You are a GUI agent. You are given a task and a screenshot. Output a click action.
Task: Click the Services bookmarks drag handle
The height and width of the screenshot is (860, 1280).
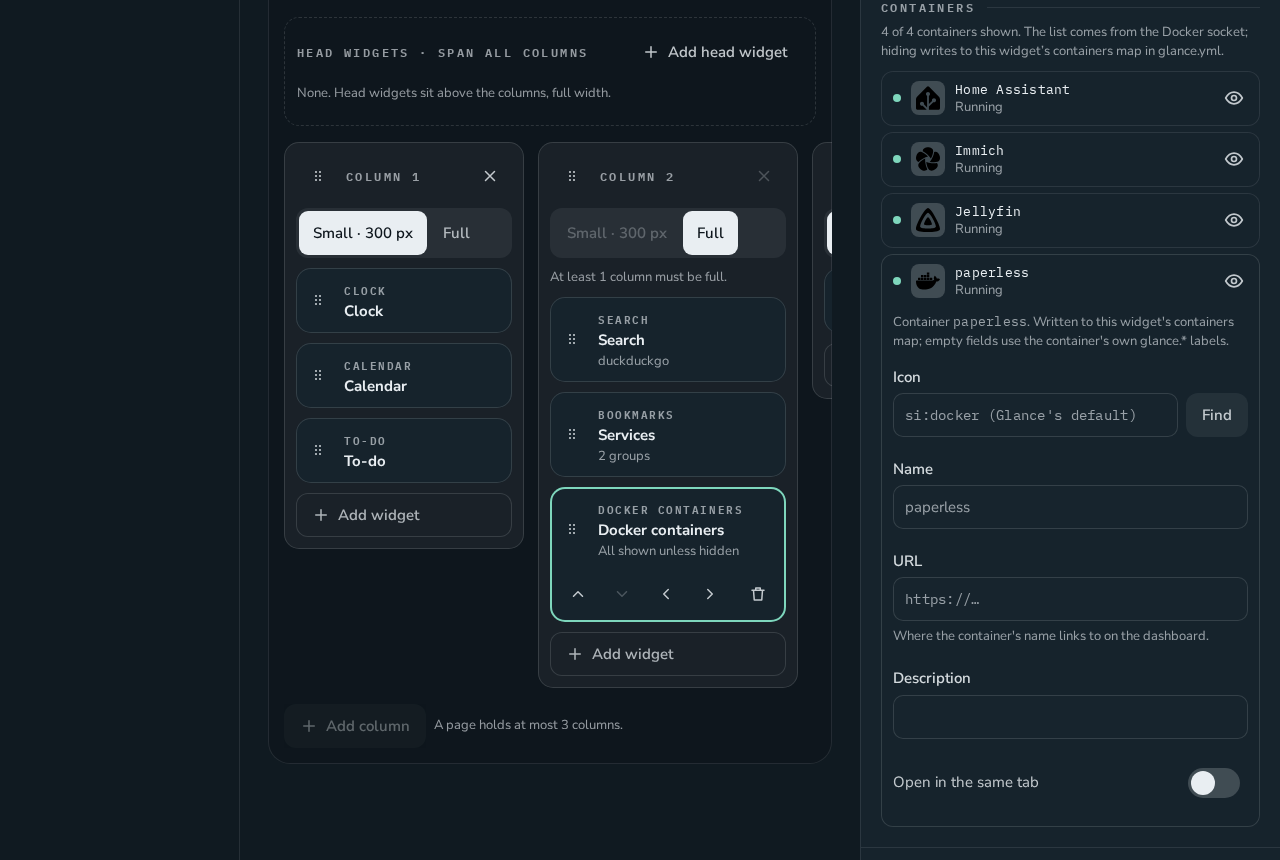point(572,434)
